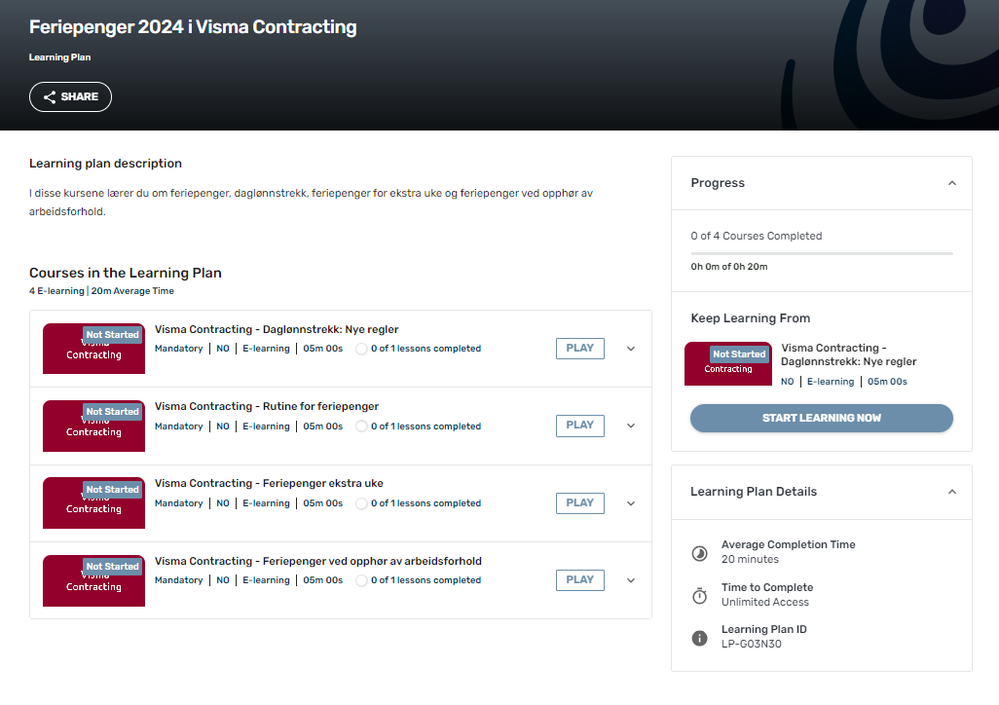Viewport: 999px width, 705px height.
Task: Expand the Feriepenger ekstra uke course row
Action: click(x=631, y=504)
